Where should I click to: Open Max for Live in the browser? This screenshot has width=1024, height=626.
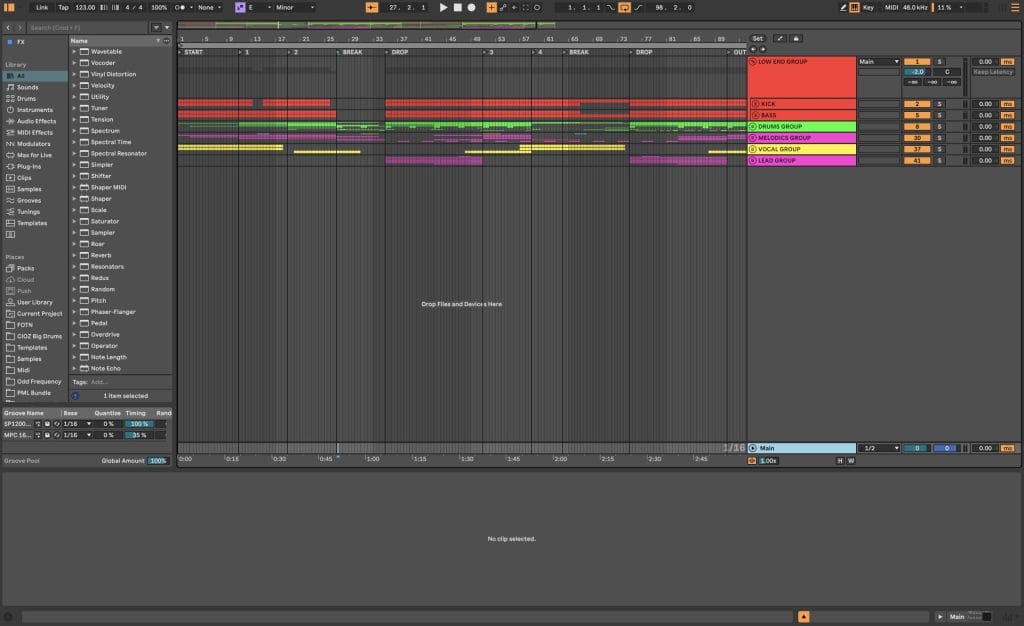pos(34,155)
